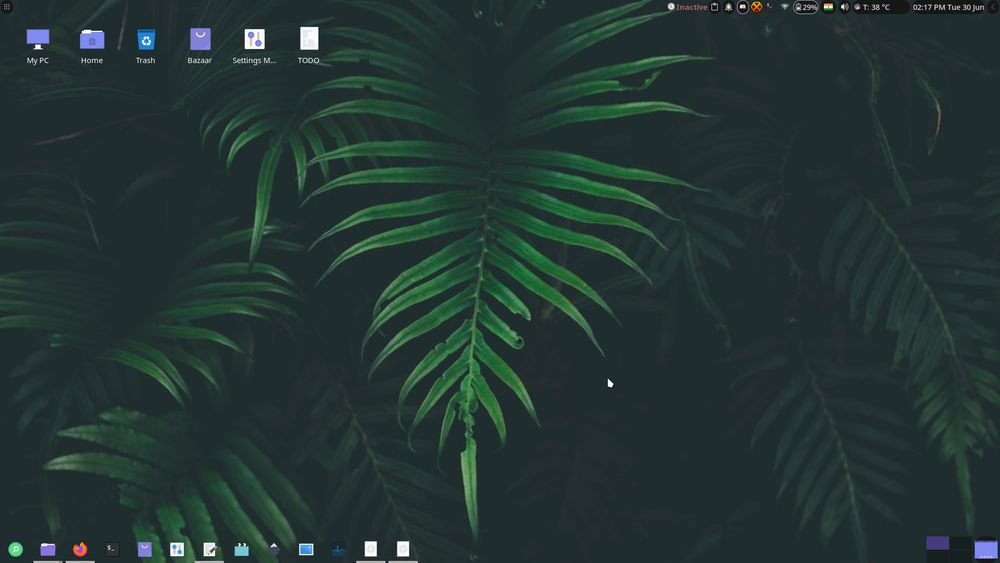Open the TODO file on desktop
Viewport: 1000px width, 563px height.
click(309, 40)
